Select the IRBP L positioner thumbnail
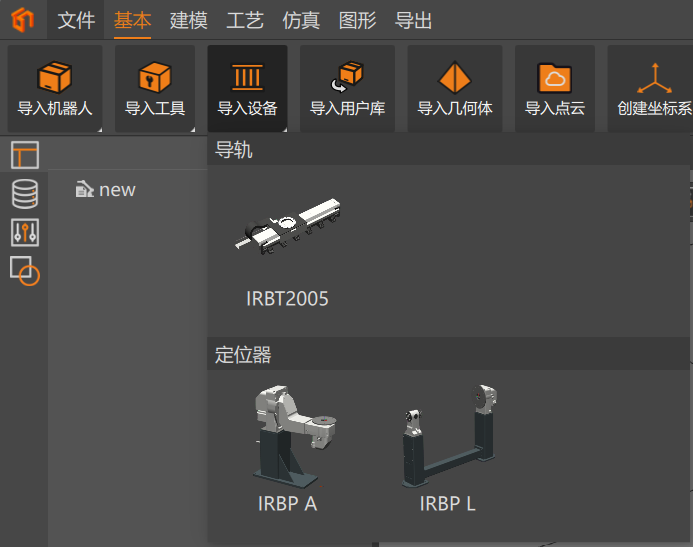 449,436
